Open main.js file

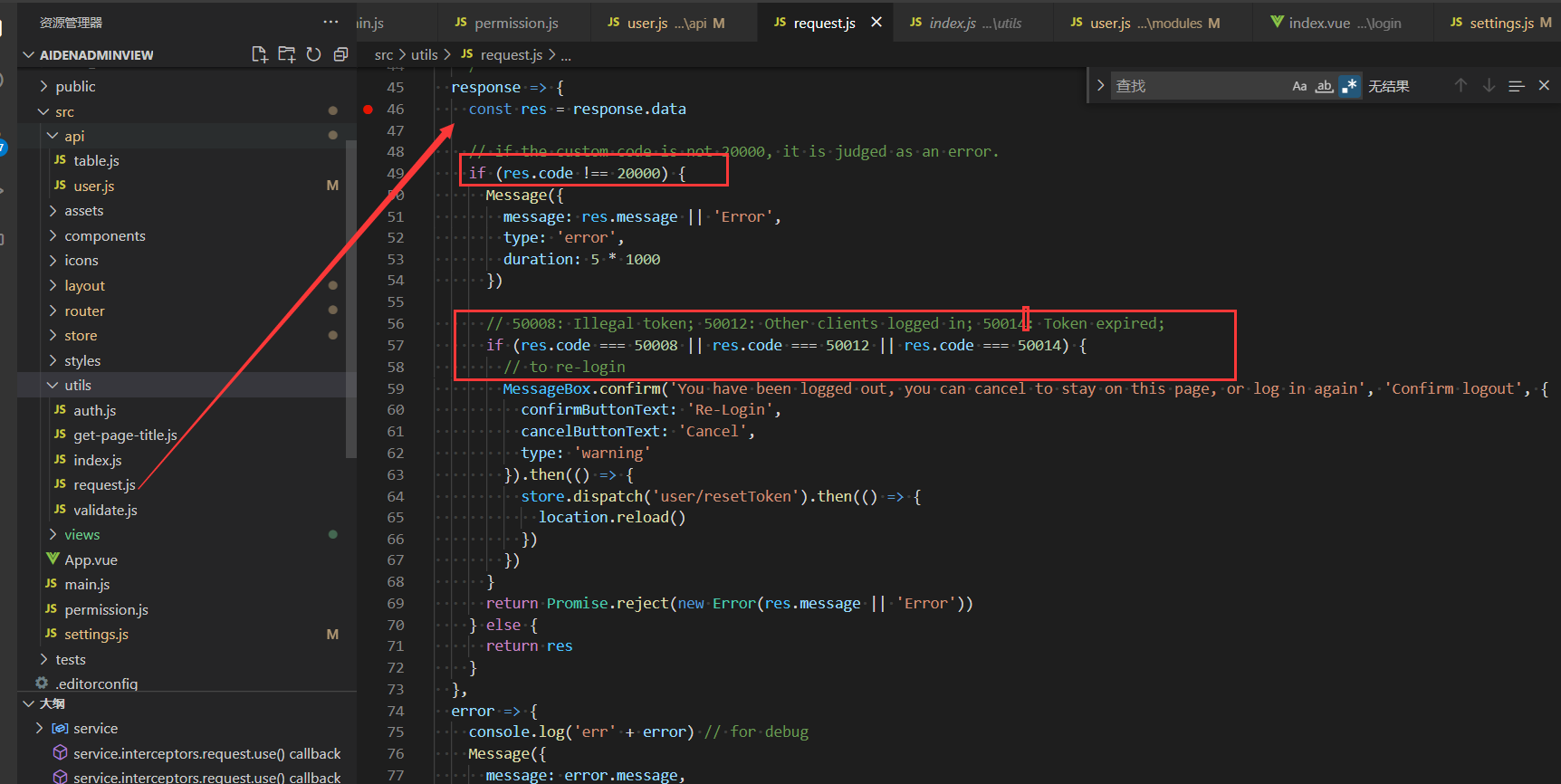pos(87,584)
